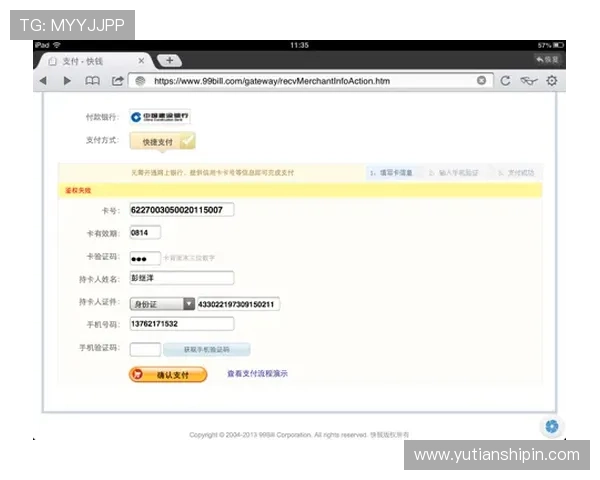Tap the 11:35 clock in status bar

click(299, 45)
